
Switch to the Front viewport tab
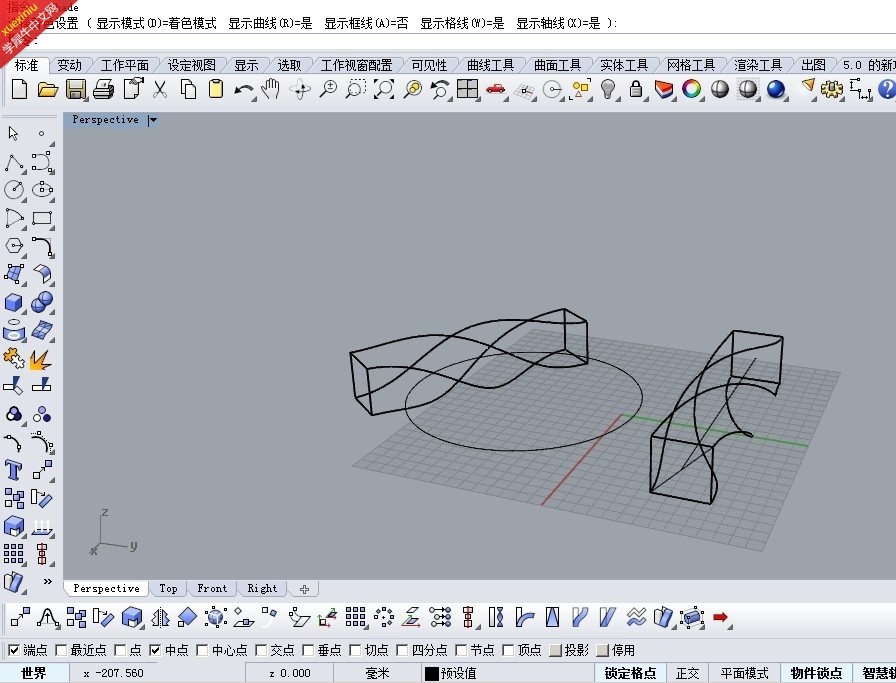point(212,588)
